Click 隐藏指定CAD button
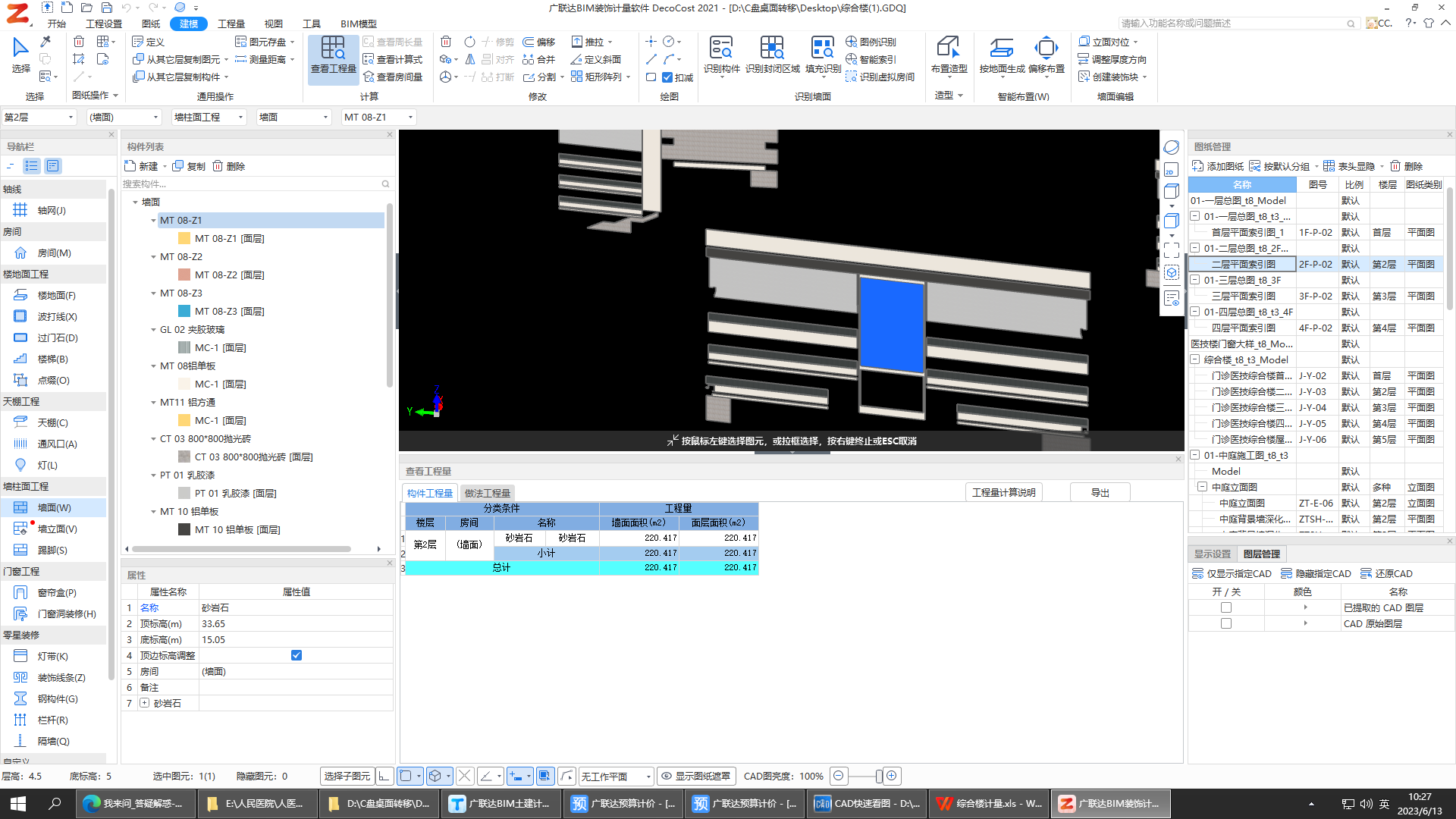Image resolution: width=1456 pixels, height=819 pixels. coord(1316,573)
